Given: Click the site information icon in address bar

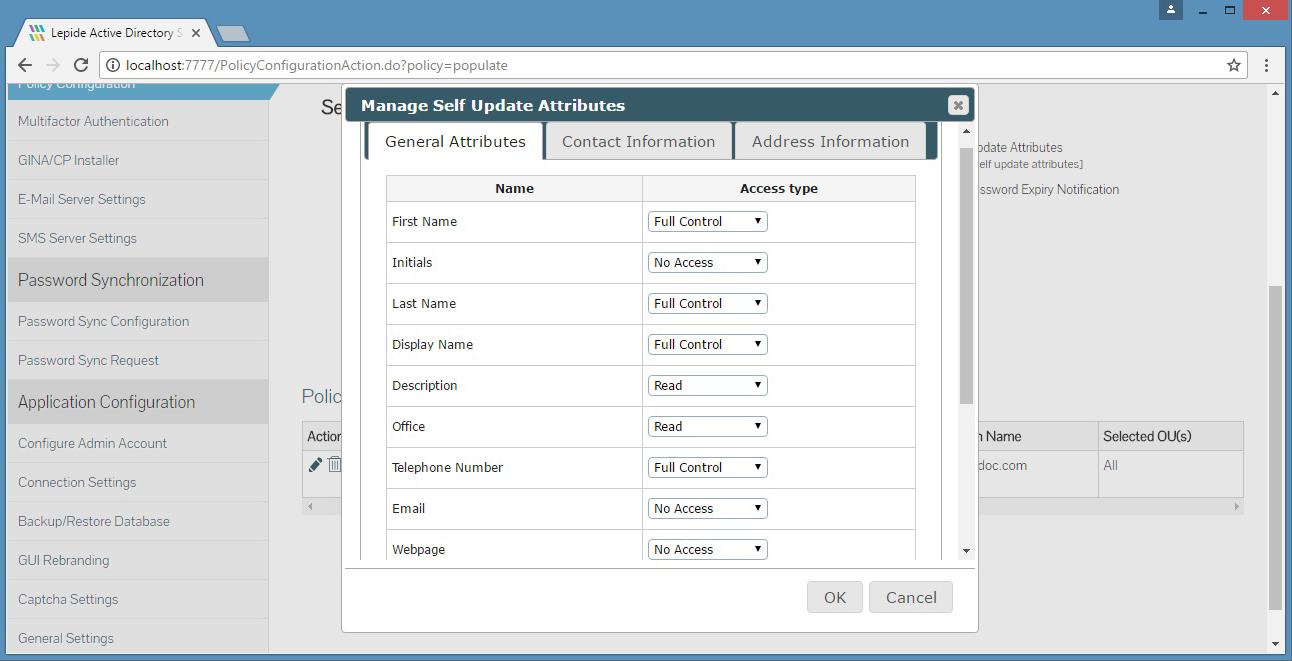Looking at the screenshot, I should point(112,65).
